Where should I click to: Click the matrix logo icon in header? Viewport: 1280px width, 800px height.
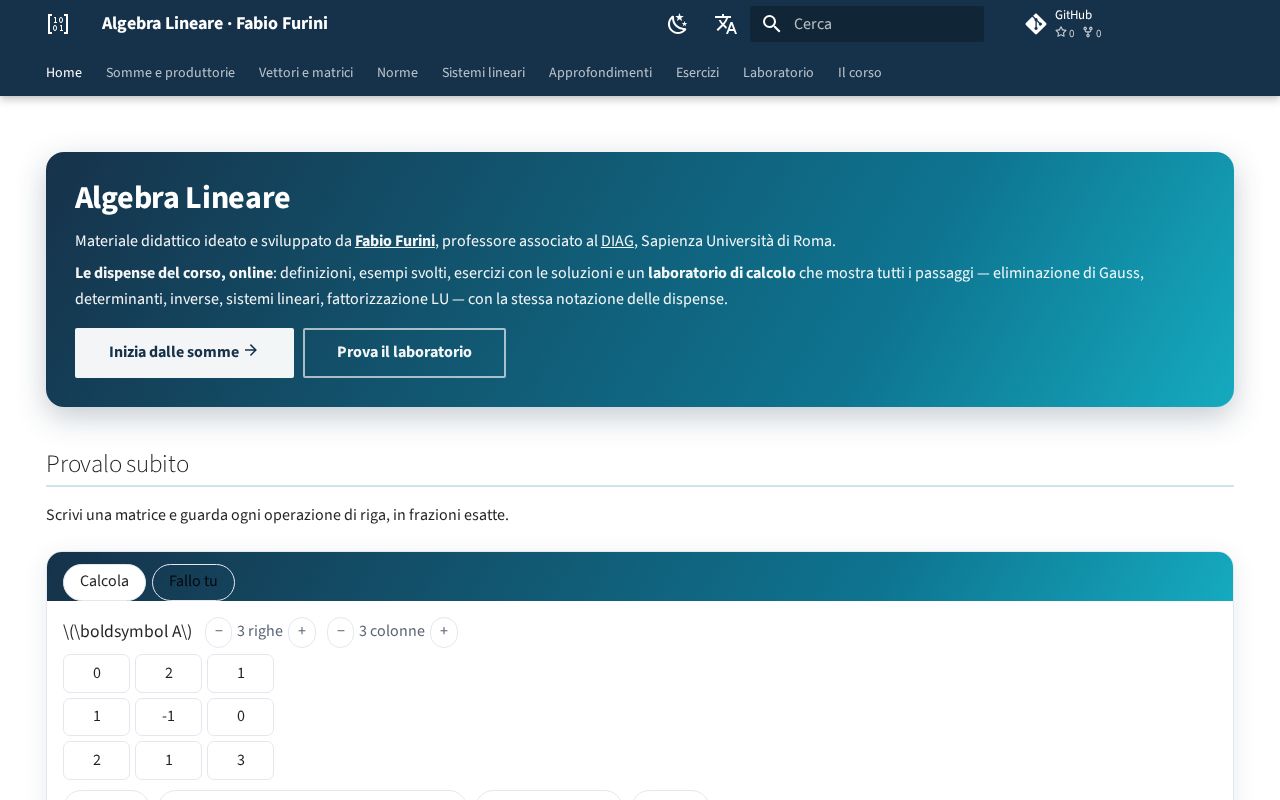58,24
